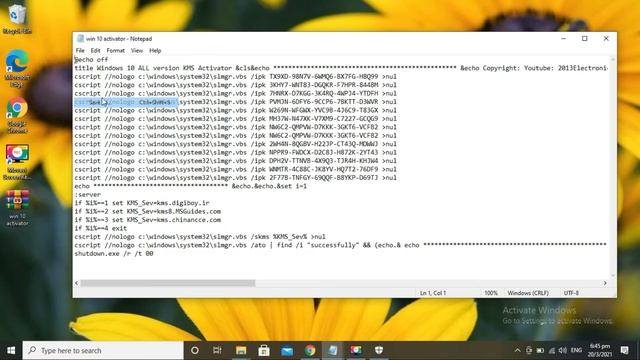Image resolution: width=640 pixels, height=360 pixels.
Task: Click 'UTF-8' encoding in status bar
Action: click(x=571, y=293)
